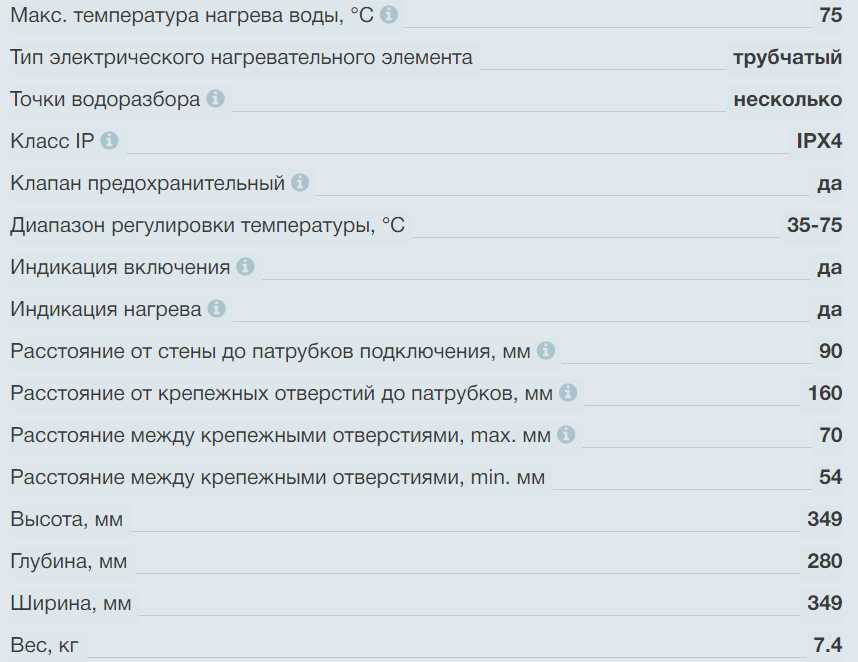
Task: Show info for Расстояние между крепежными отверстиями, max
Action: click(566, 435)
